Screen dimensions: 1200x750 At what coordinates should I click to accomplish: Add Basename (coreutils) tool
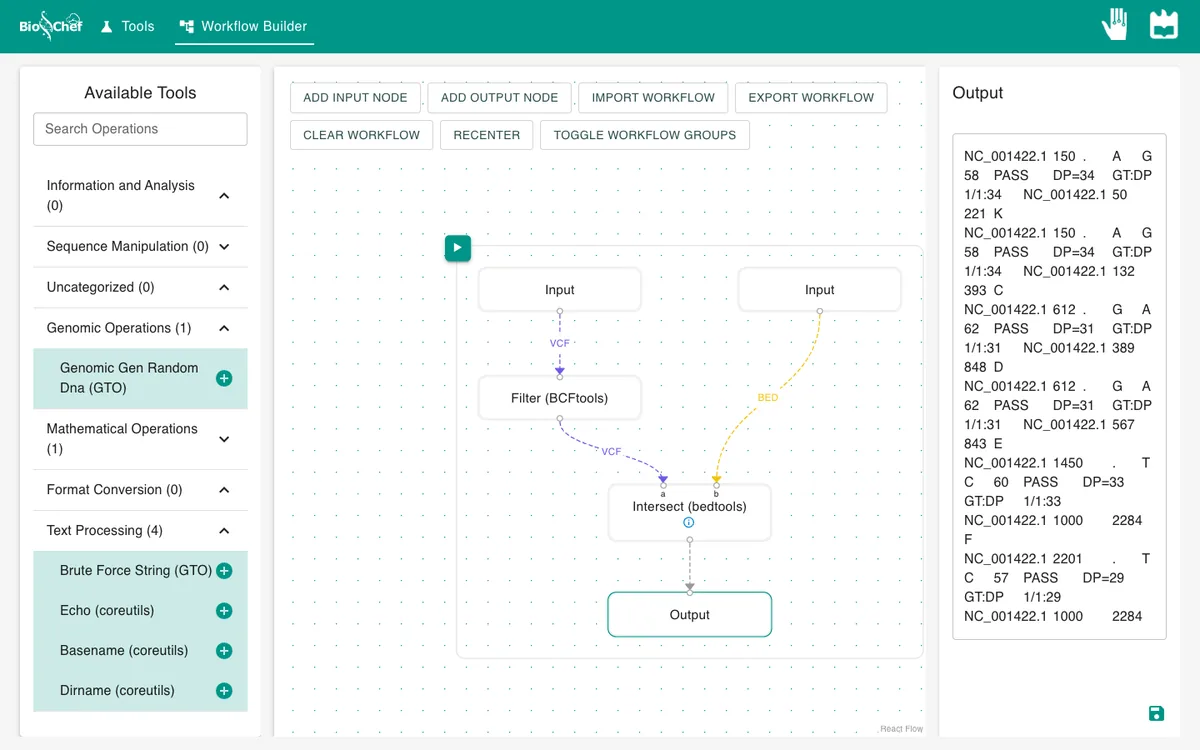[x=224, y=651]
